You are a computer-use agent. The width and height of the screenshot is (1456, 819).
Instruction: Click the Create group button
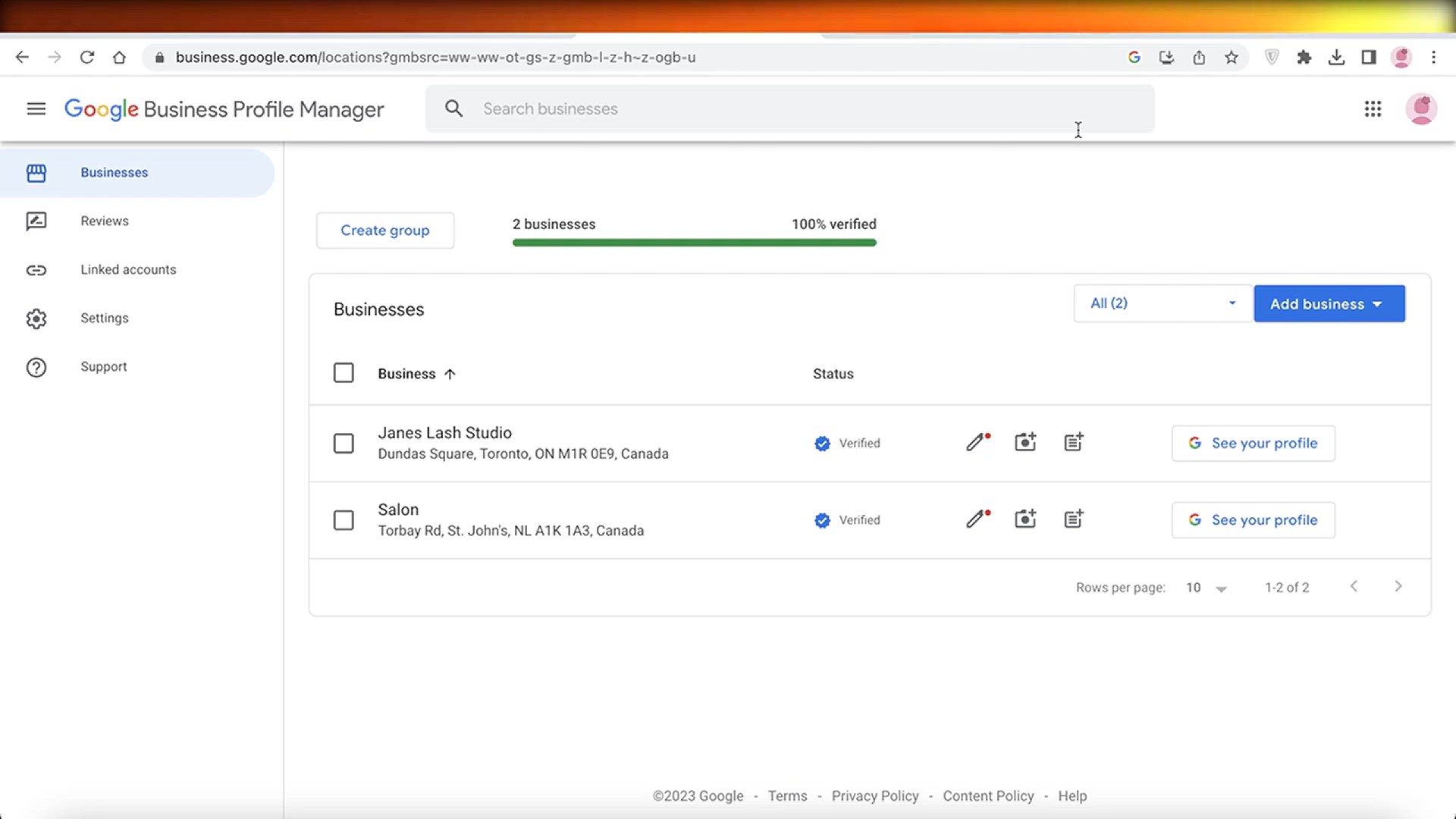tap(385, 230)
